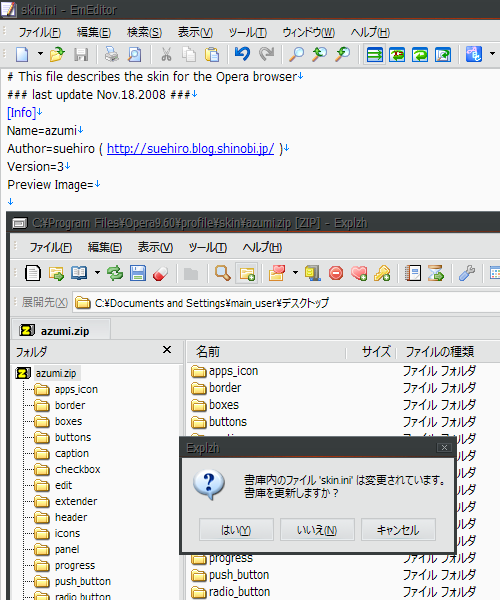
Task: Select push_button folder in file list
Action: tap(239, 575)
